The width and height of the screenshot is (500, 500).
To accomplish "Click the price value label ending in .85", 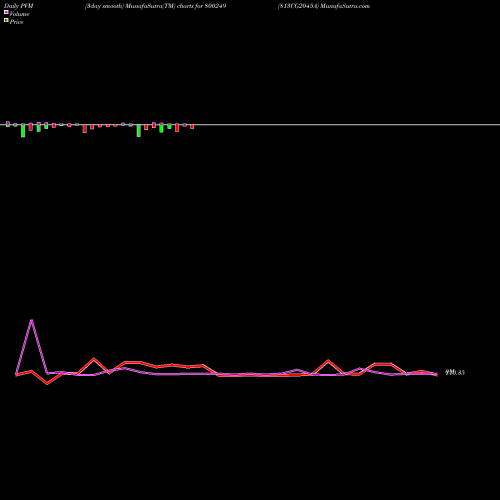I will point(455,372).
